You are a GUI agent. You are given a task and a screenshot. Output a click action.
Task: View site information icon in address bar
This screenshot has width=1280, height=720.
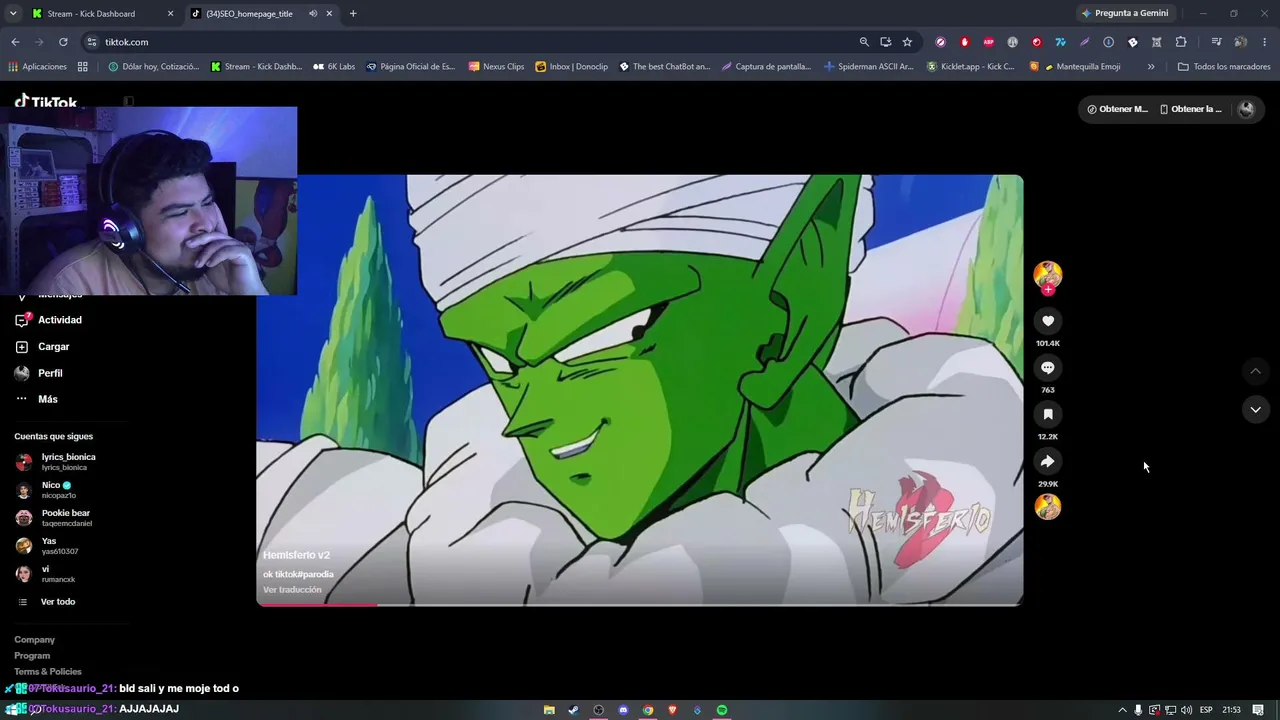[x=92, y=42]
